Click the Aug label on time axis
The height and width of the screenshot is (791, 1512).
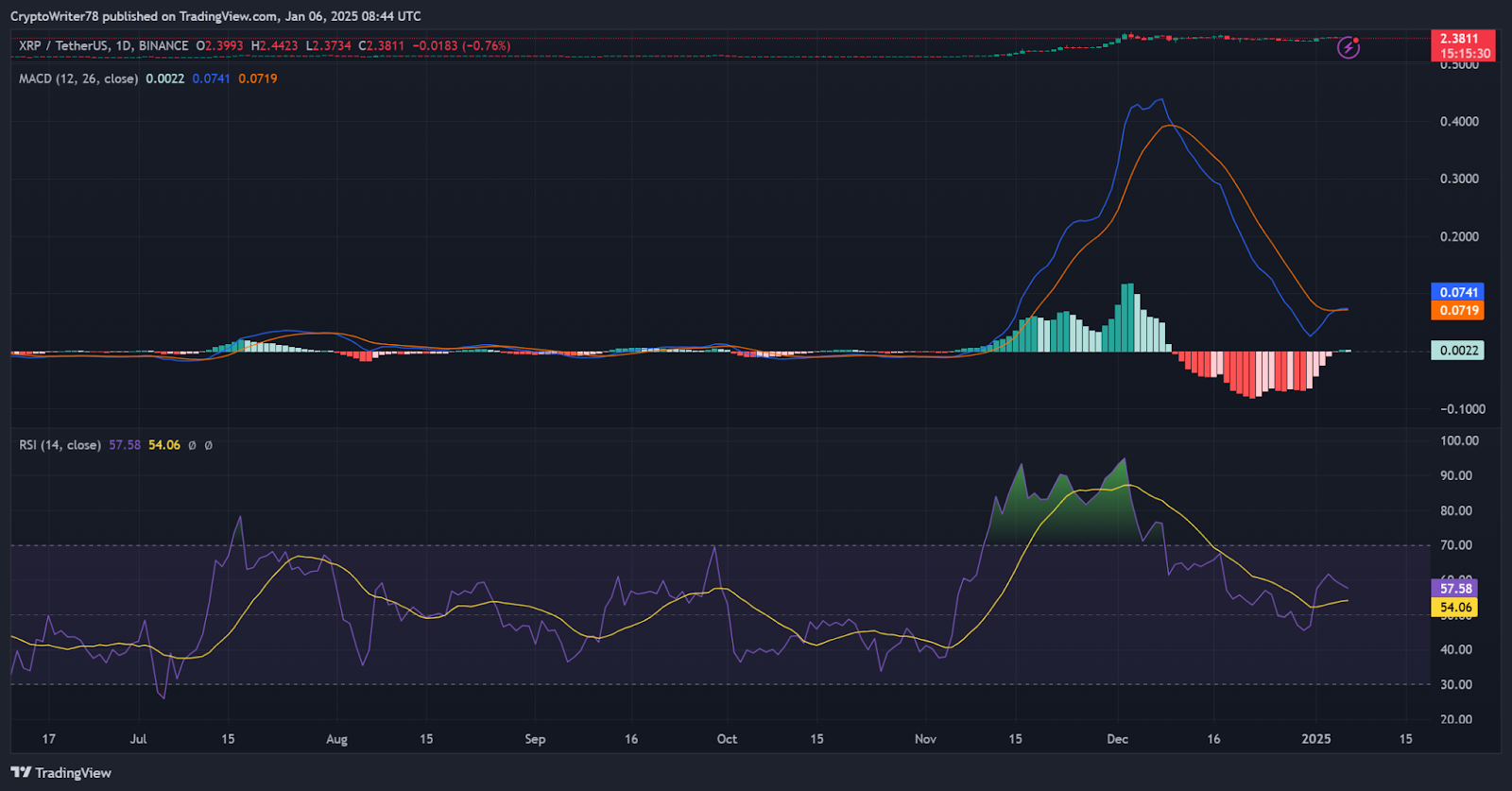pos(336,739)
